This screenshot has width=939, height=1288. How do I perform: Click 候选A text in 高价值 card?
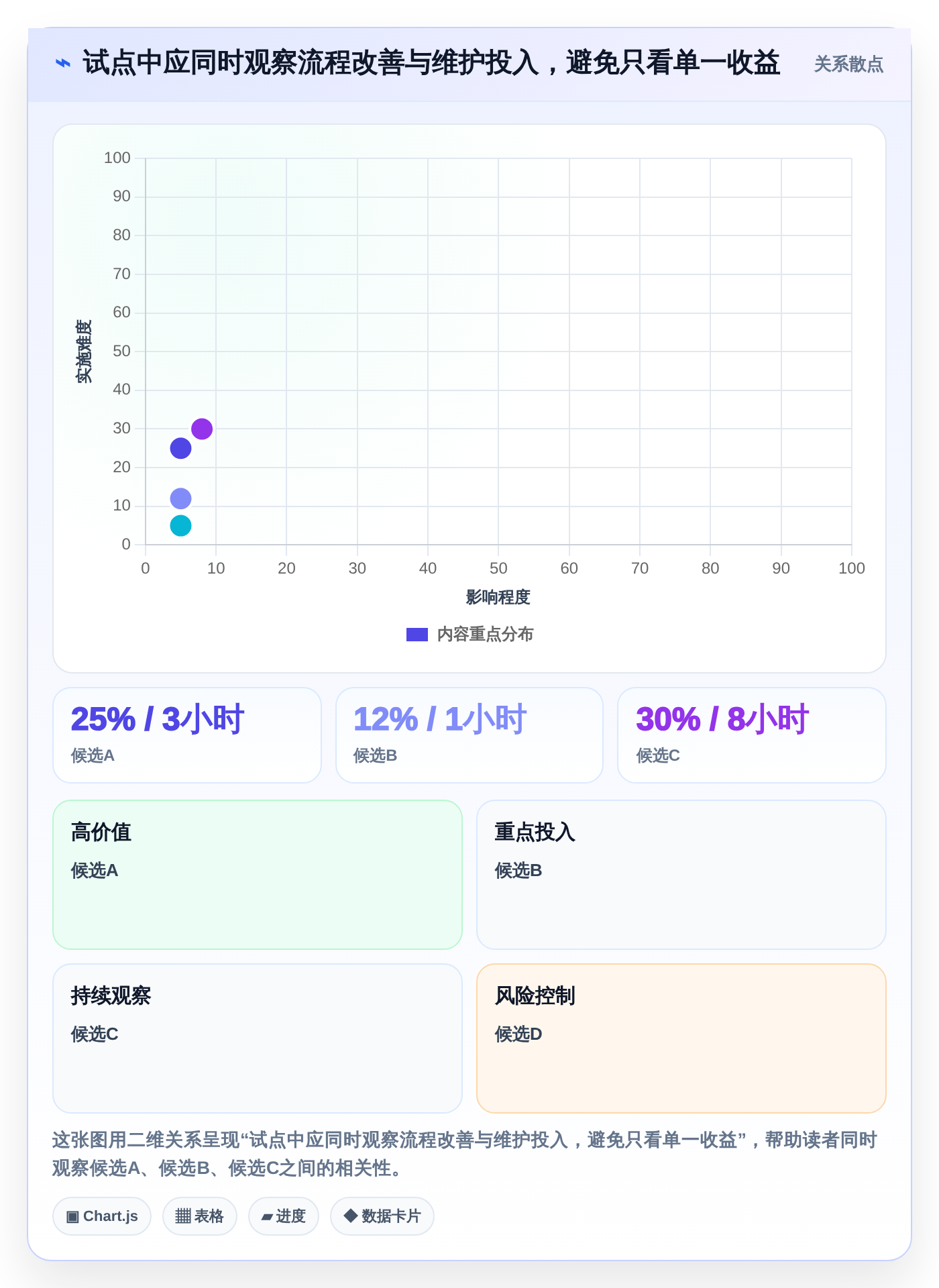95,871
